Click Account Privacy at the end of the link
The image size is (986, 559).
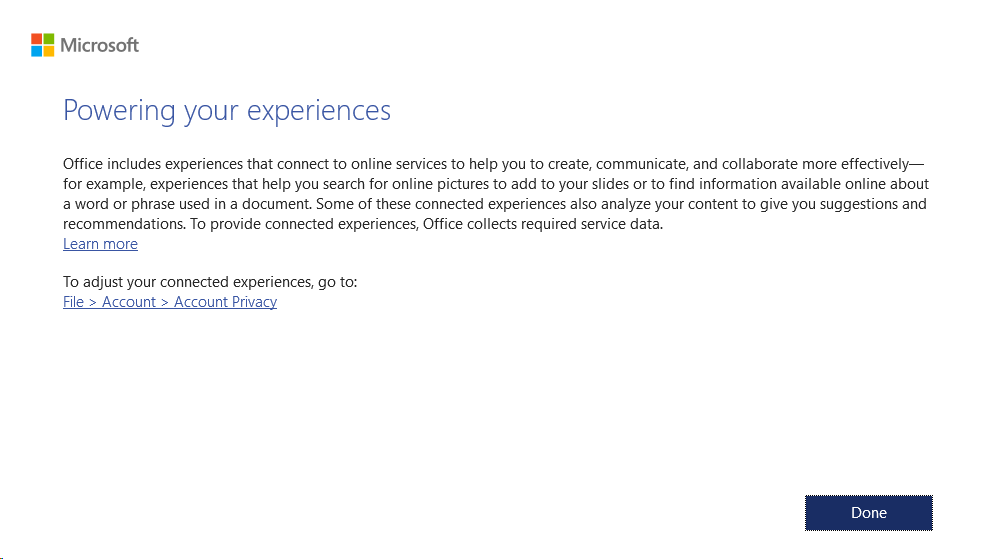tap(225, 302)
